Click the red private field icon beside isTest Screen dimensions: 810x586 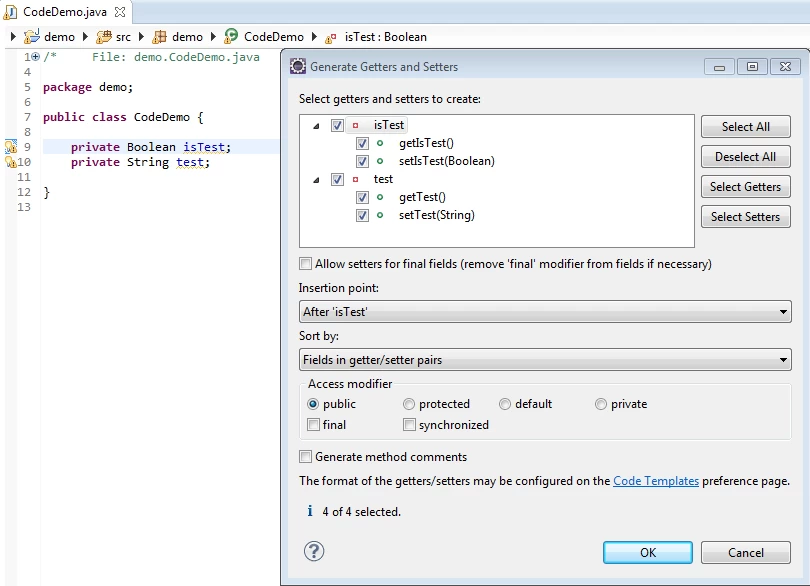coord(355,126)
